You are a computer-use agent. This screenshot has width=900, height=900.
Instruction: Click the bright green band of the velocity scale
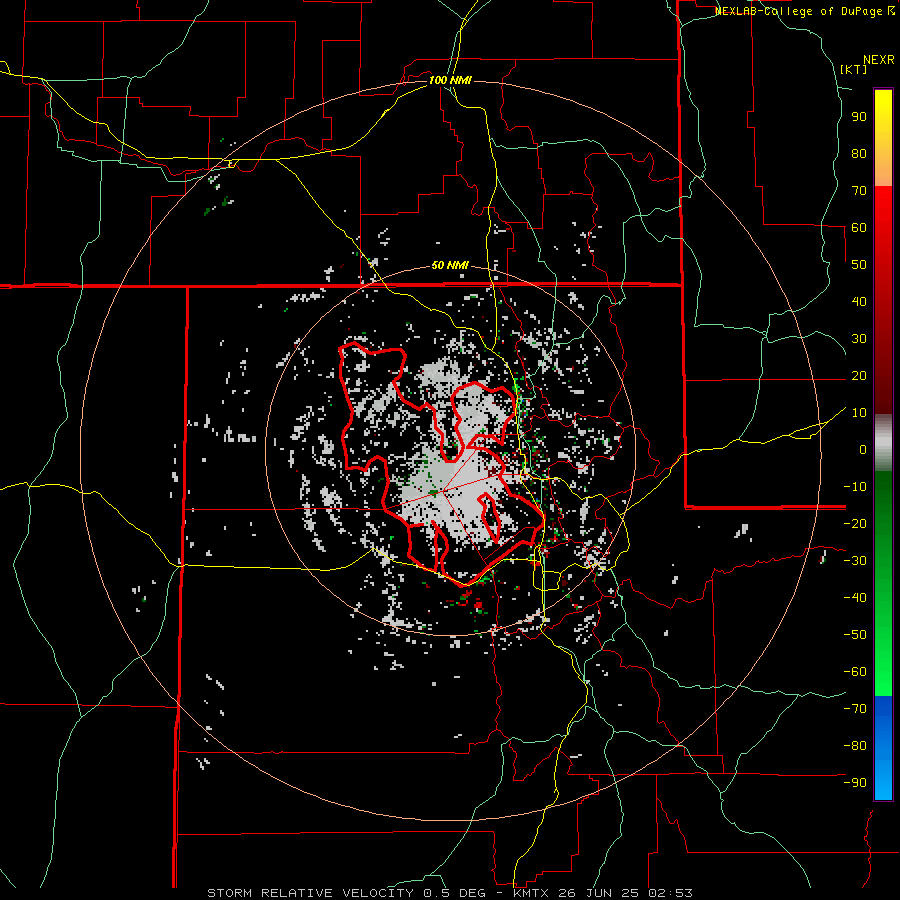883,660
